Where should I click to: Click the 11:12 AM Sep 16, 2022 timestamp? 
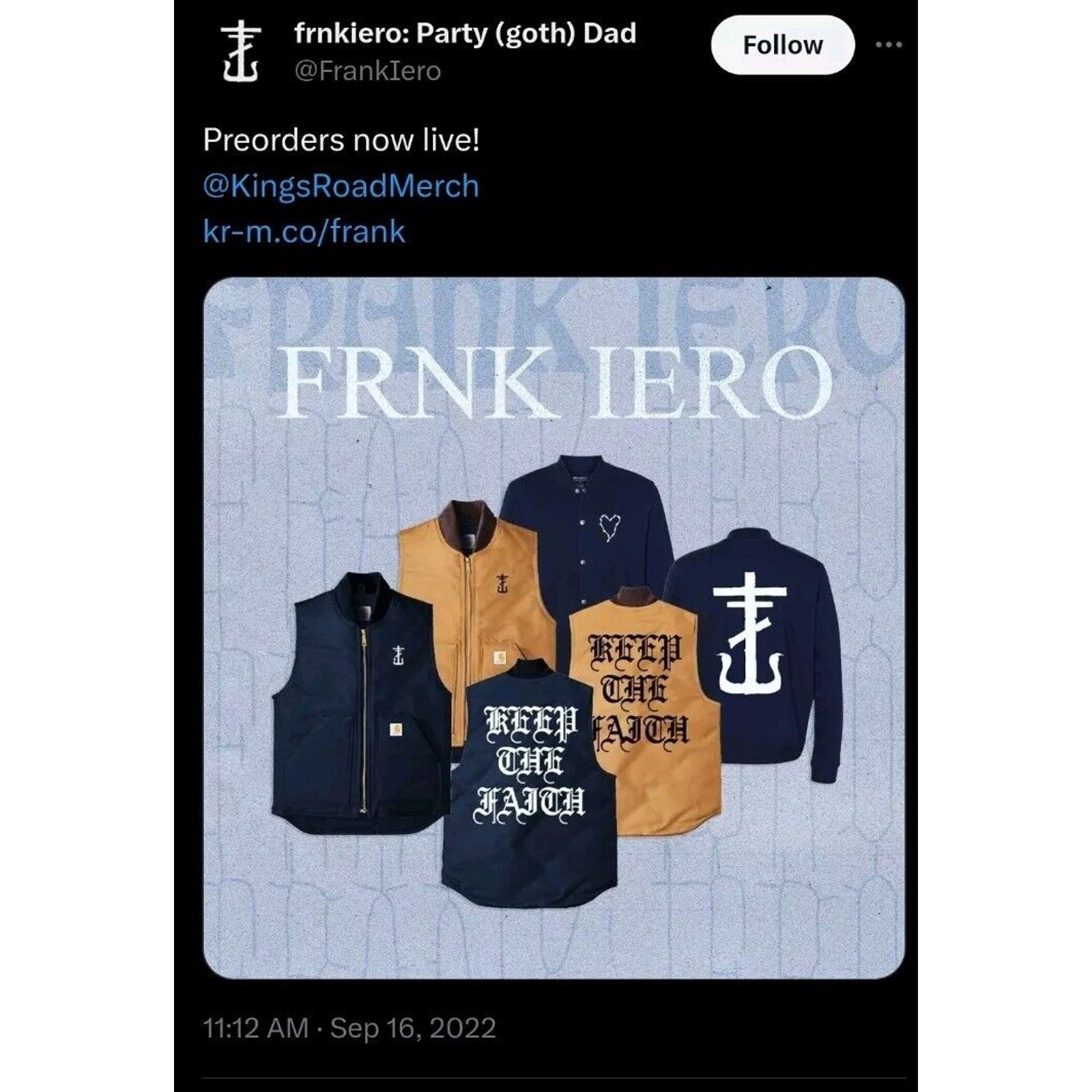tap(349, 1028)
